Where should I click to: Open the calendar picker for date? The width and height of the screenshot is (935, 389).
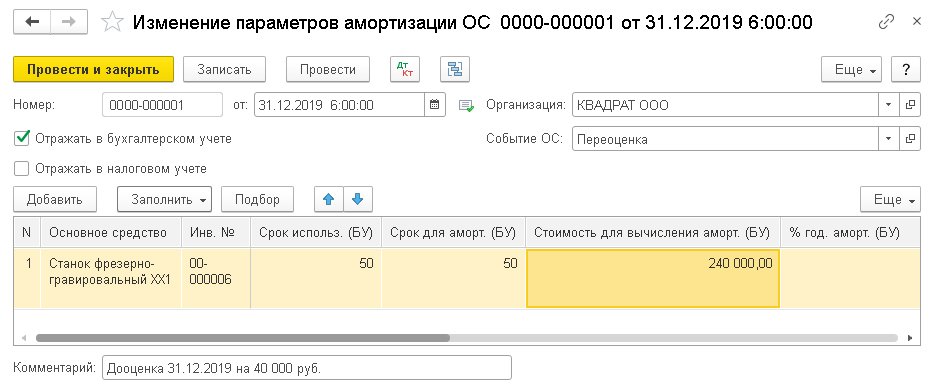(435, 105)
